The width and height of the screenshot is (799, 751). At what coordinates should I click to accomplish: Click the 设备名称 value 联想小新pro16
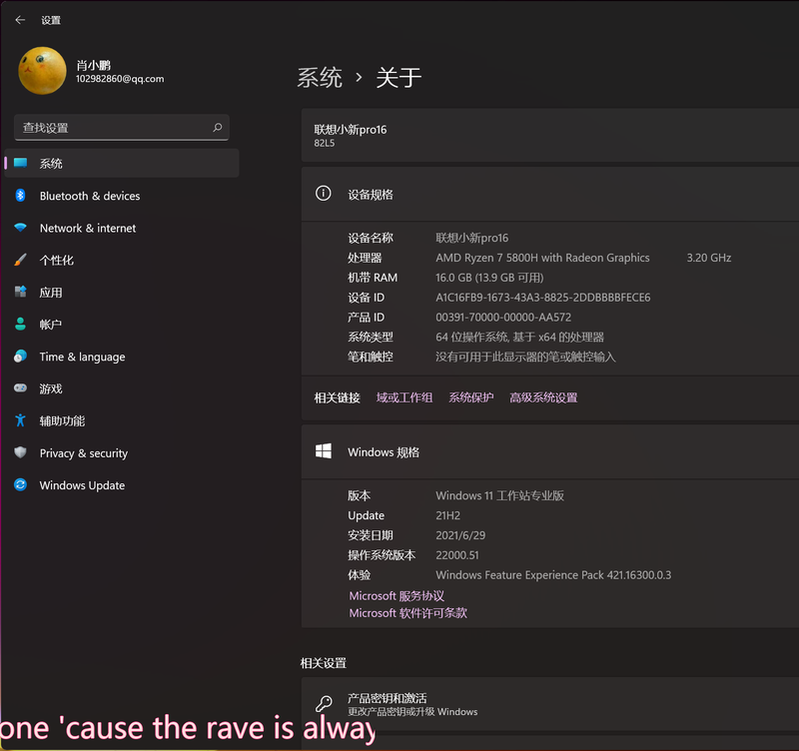pyautogui.click(x=472, y=238)
